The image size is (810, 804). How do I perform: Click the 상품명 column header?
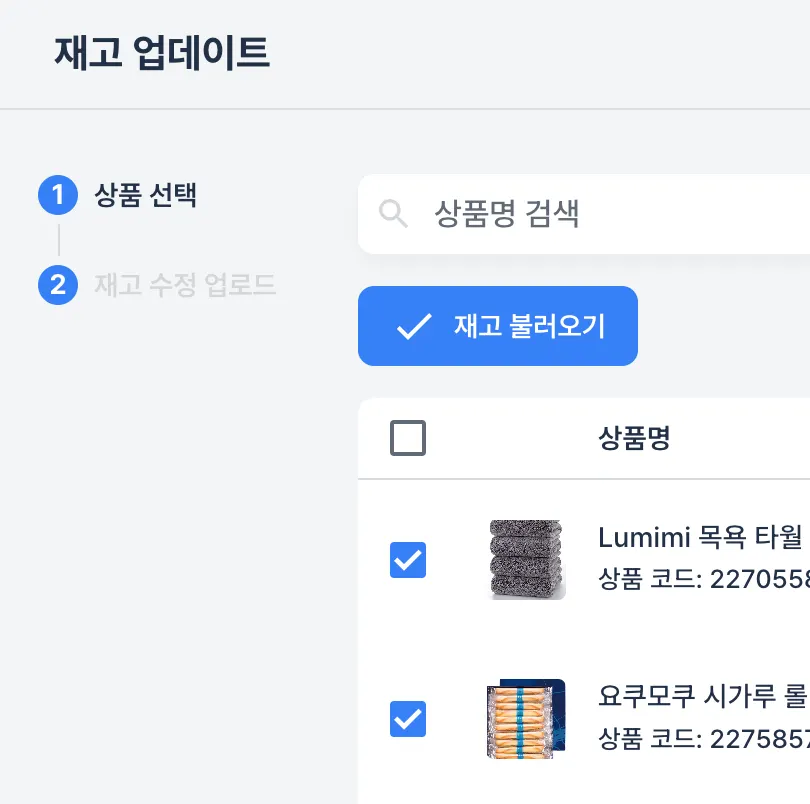pos(634,438)
